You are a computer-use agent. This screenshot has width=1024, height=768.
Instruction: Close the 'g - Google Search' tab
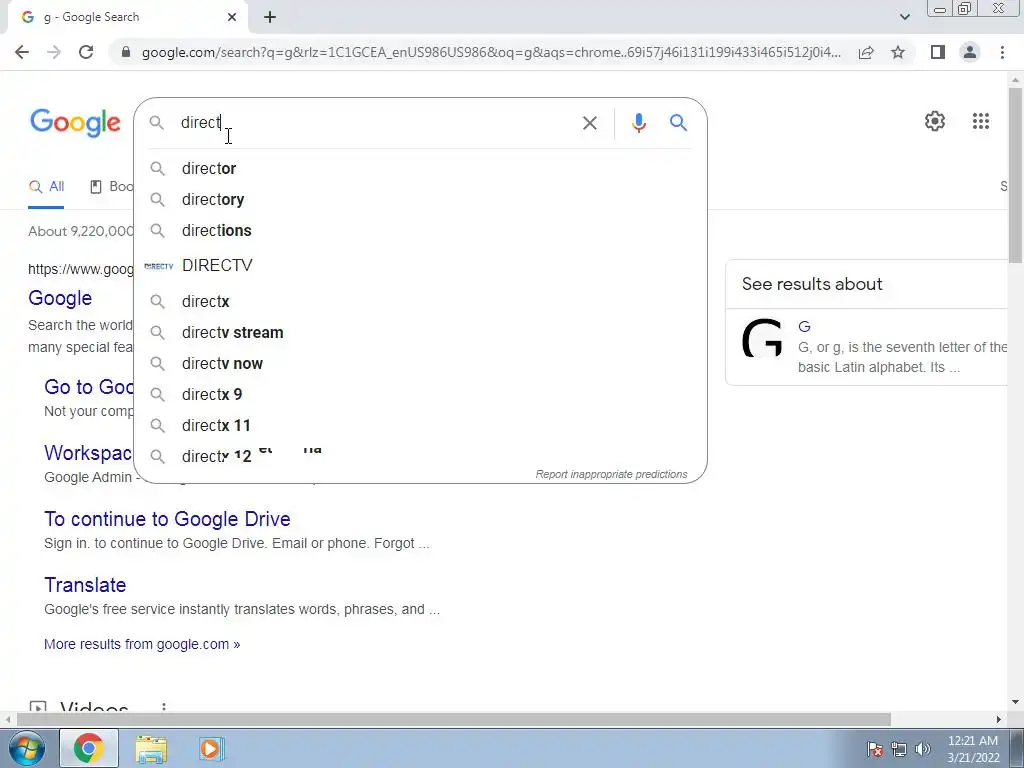pos(232,18)
